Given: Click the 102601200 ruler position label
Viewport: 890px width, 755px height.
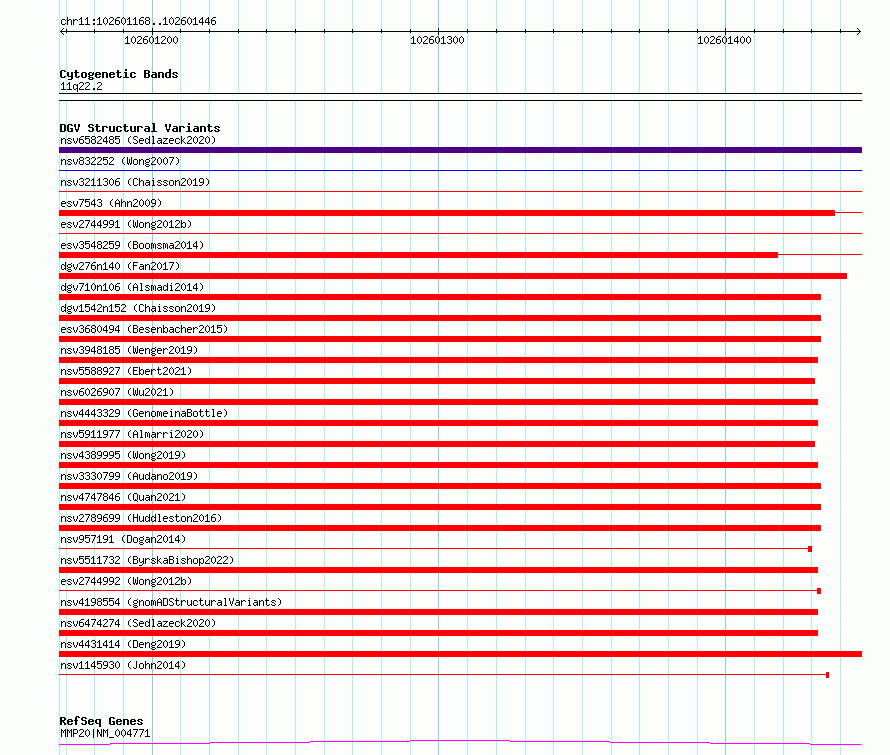Looking at the screenshot, I should pos(151,40).
